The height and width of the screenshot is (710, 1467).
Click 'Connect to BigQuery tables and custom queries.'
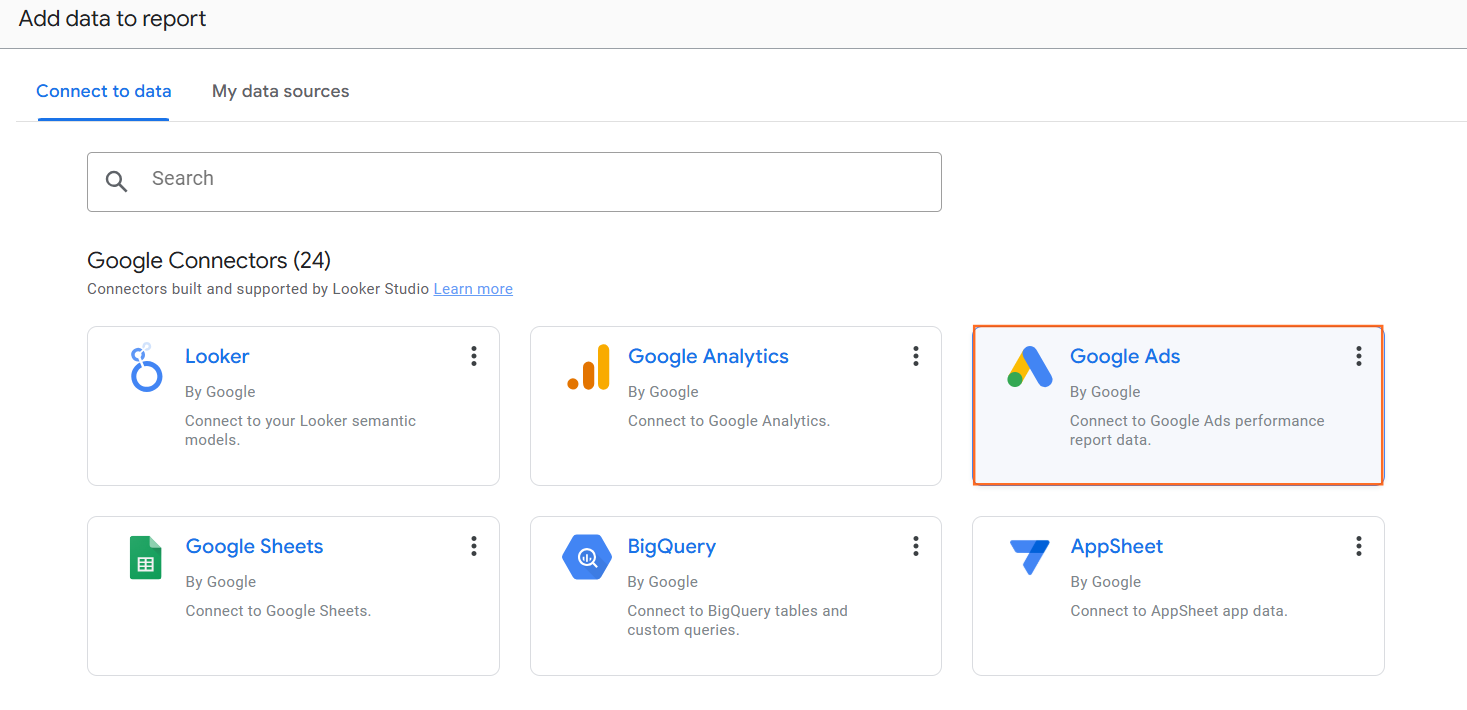click(x=737, y=620)
